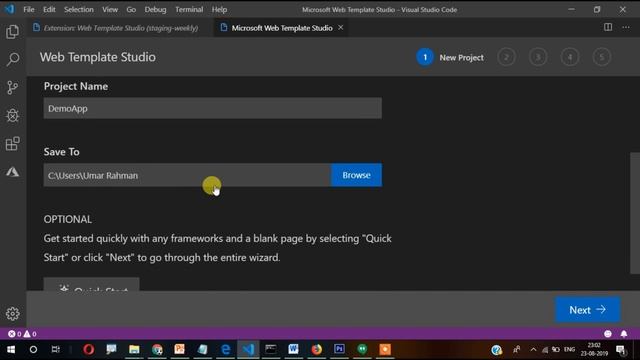Image resolution: width=640 pixels, height=360 pixels.
Task: Click the Project Name field with DemoApp
Action: coord(213,108)
